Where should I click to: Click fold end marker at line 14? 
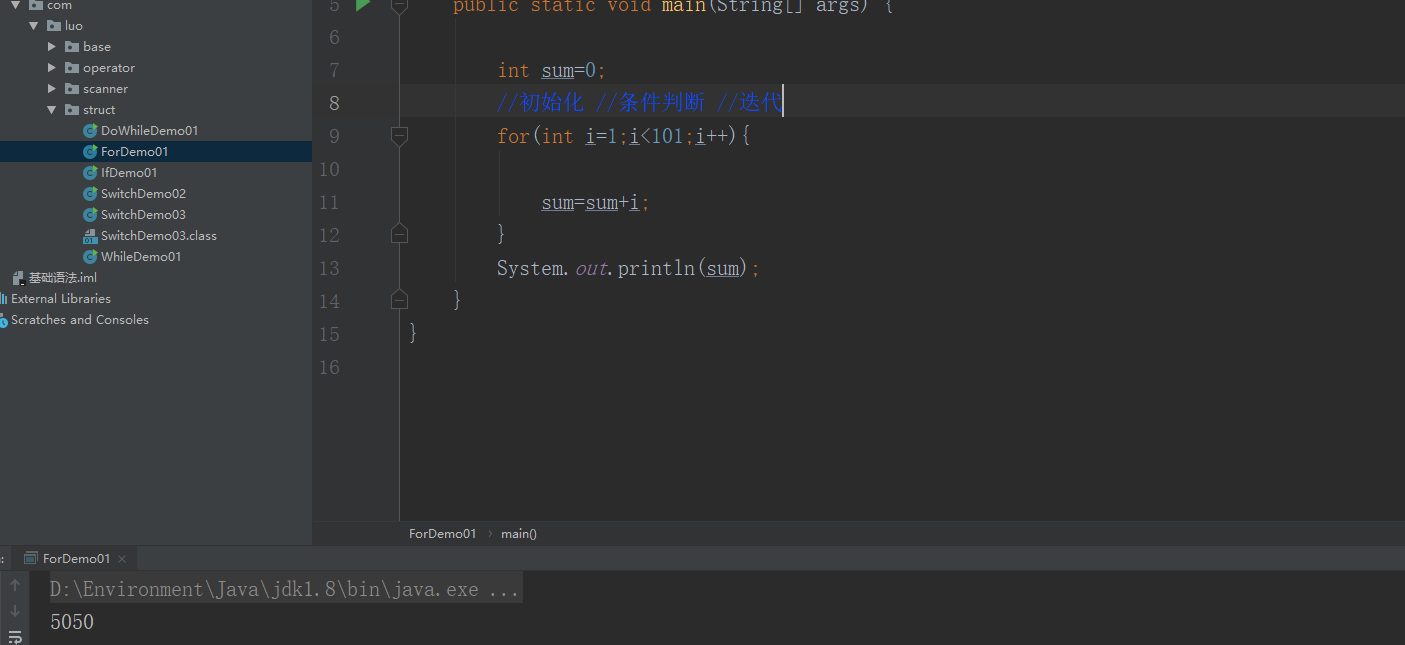[x=399, y=299]
